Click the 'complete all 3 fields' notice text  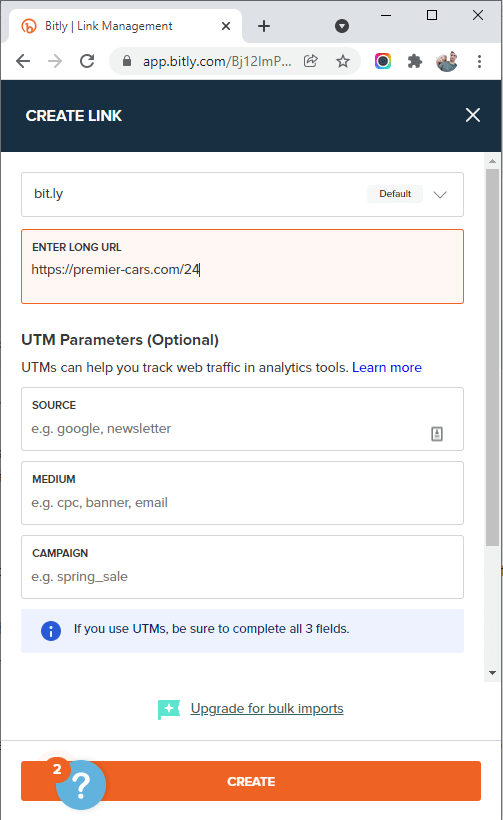(211, 629)
